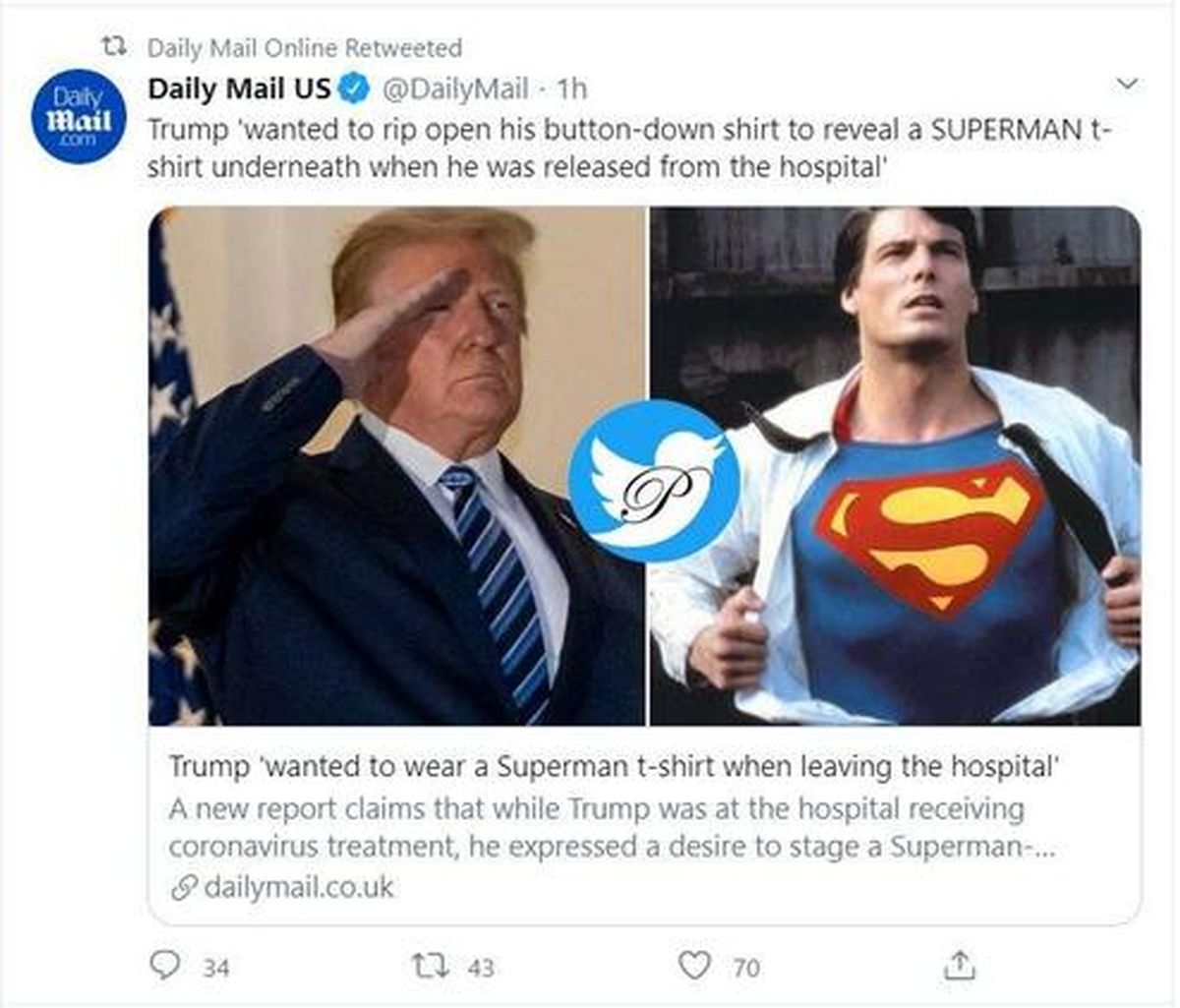Click the blue verified badge
1180x1008 pixels.
pyautogui.click(x=353, y=89)
